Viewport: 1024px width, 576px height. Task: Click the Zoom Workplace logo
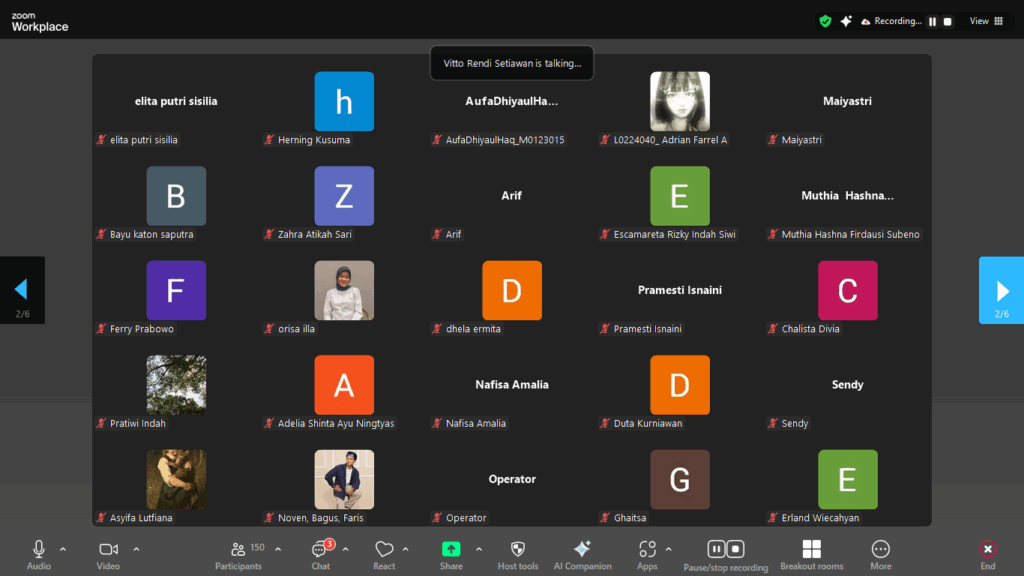pyautogui.click(x=40, y=22)
